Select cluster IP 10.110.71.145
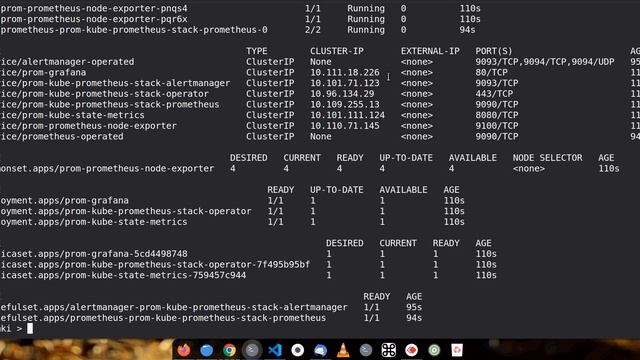The height and width of the screenshot is (360, 640). [x=344, y=126]
